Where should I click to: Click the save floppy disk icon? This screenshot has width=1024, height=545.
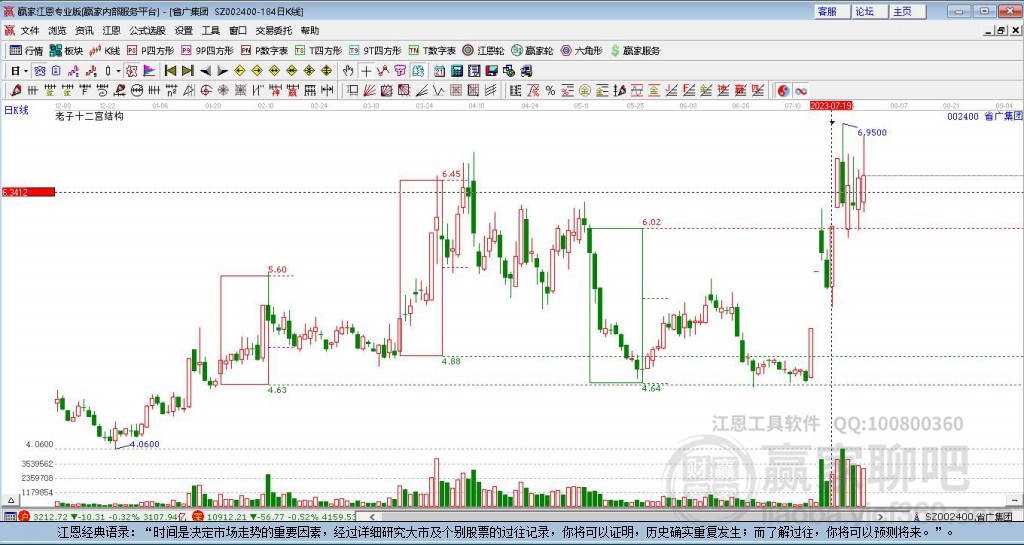[x=491, y=70]
